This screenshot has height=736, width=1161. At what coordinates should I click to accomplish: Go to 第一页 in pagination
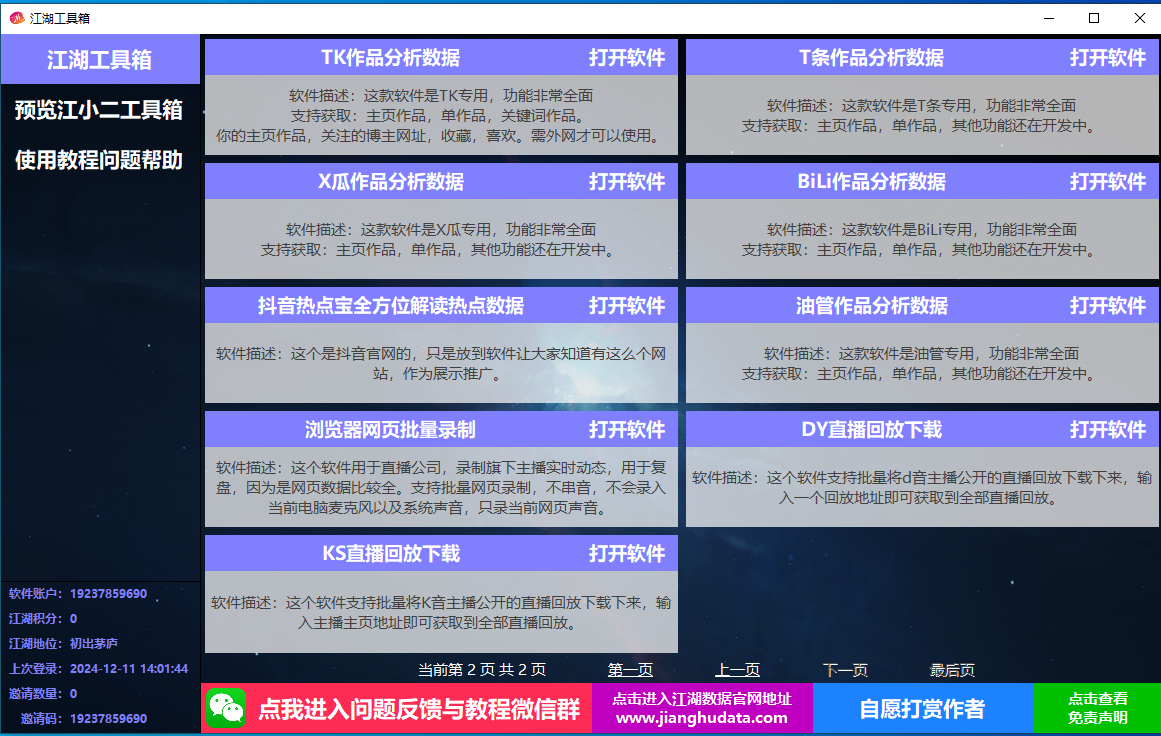pyautogui.click(x=630, y=670)
